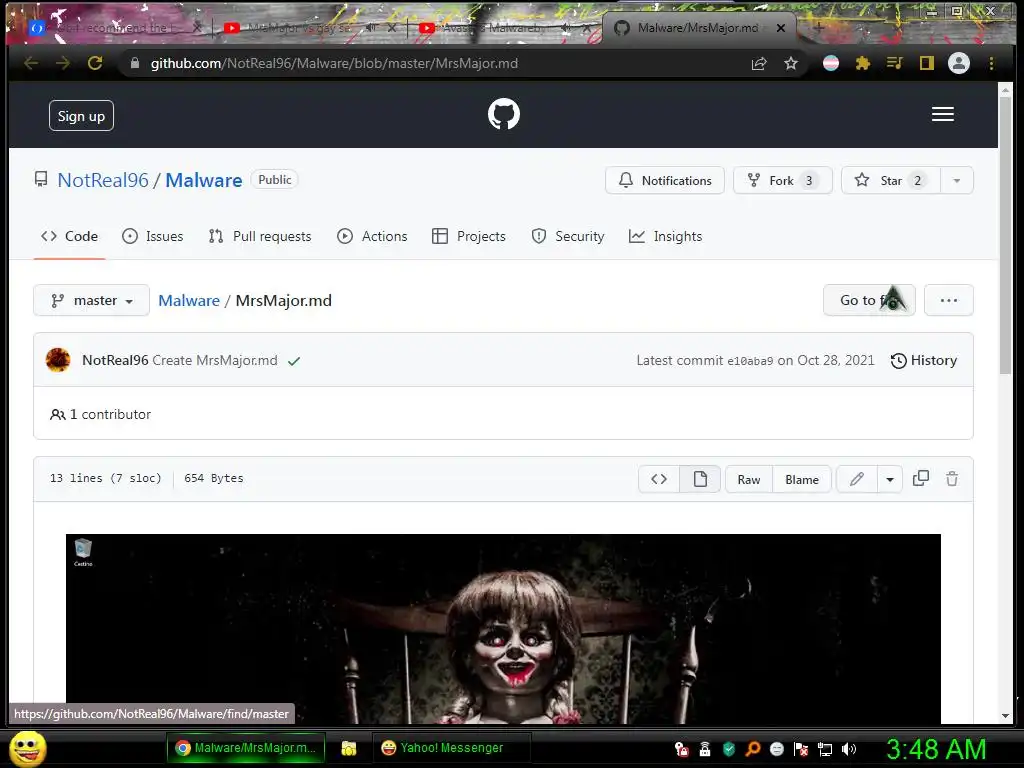This screenshot has height=768, width=1024.
Task: Go to GitHub home via Octocat logo
Action: pos(504,114)
